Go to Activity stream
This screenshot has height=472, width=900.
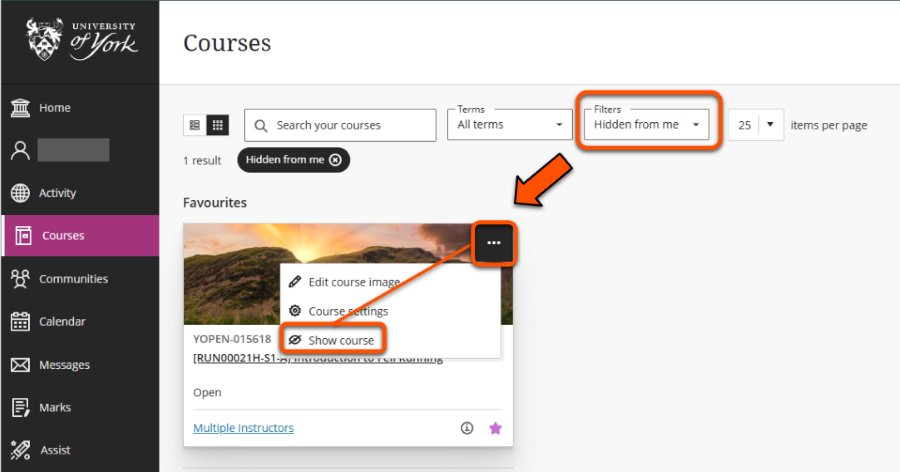pyautogui.click(x=57, y=193)
